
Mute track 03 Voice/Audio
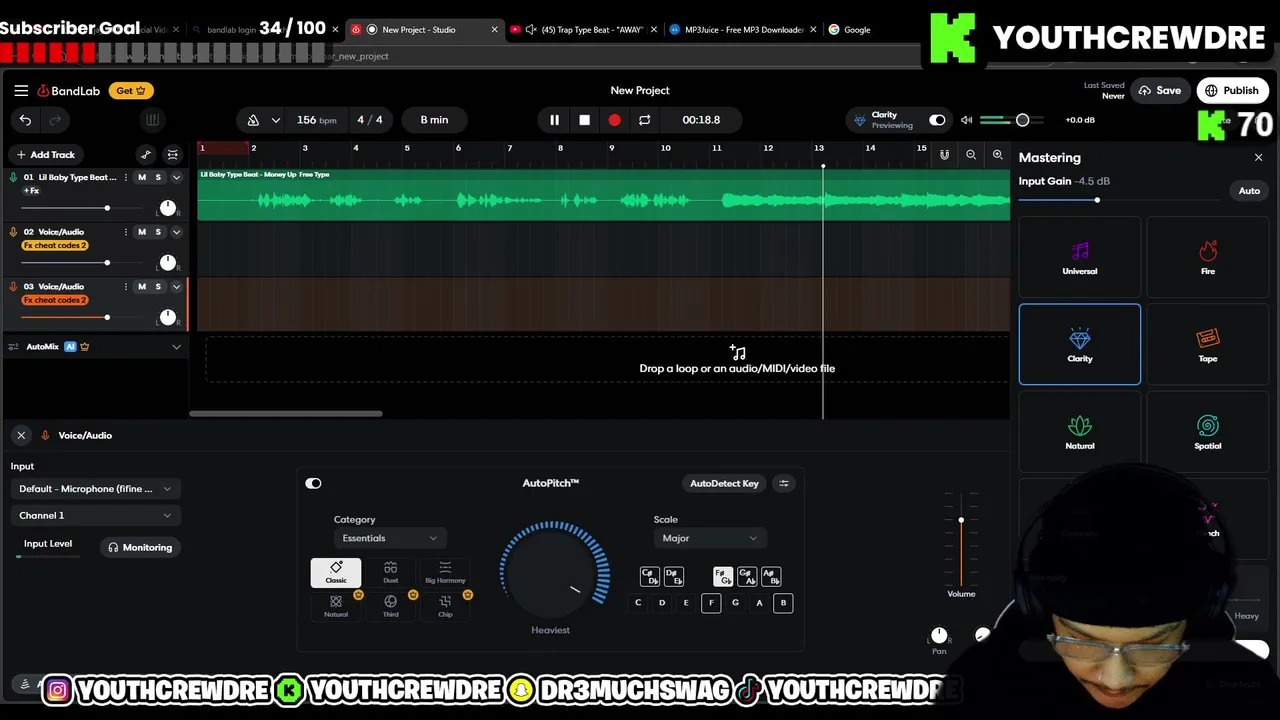[x=141, y=286]
